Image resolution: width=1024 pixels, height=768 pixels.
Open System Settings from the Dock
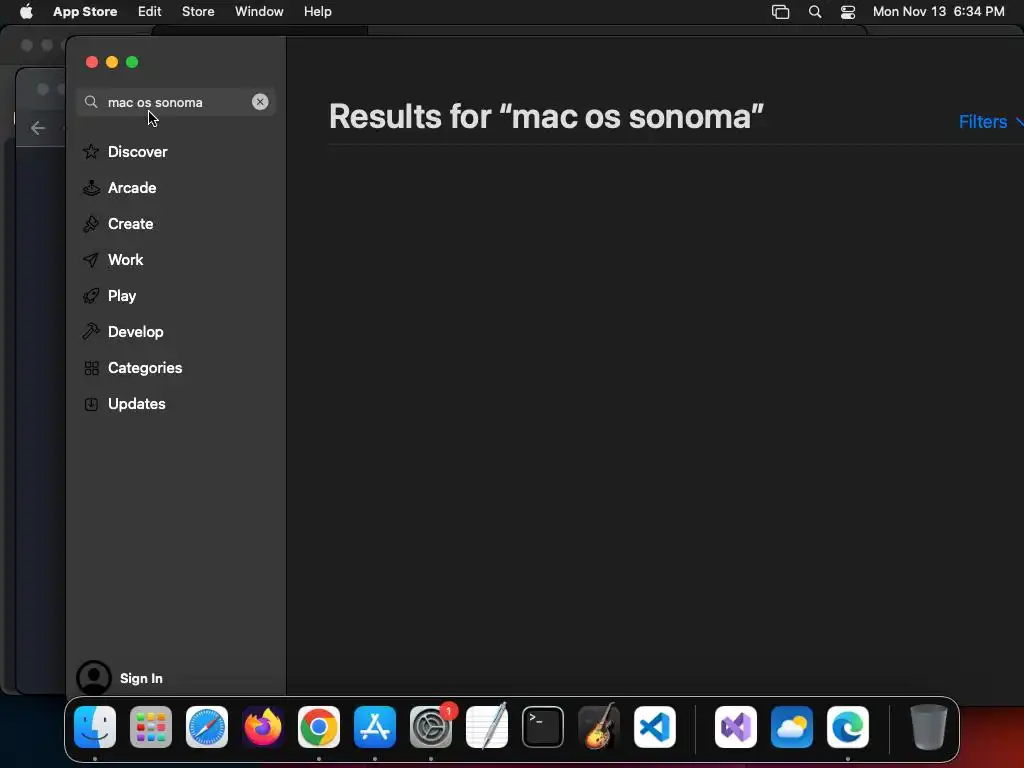tap(431, 727)
